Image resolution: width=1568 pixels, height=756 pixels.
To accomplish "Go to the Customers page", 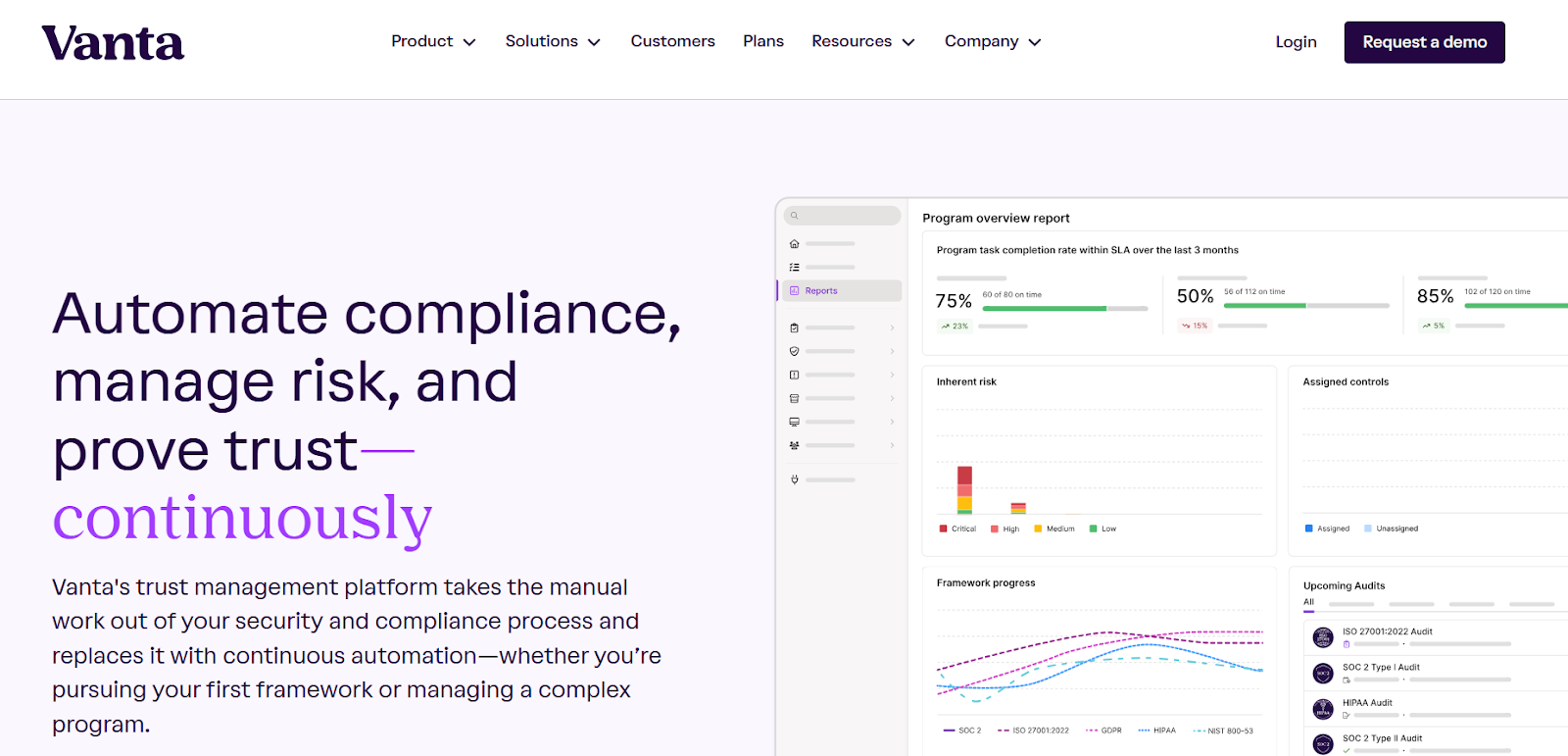I will [673, 41].
